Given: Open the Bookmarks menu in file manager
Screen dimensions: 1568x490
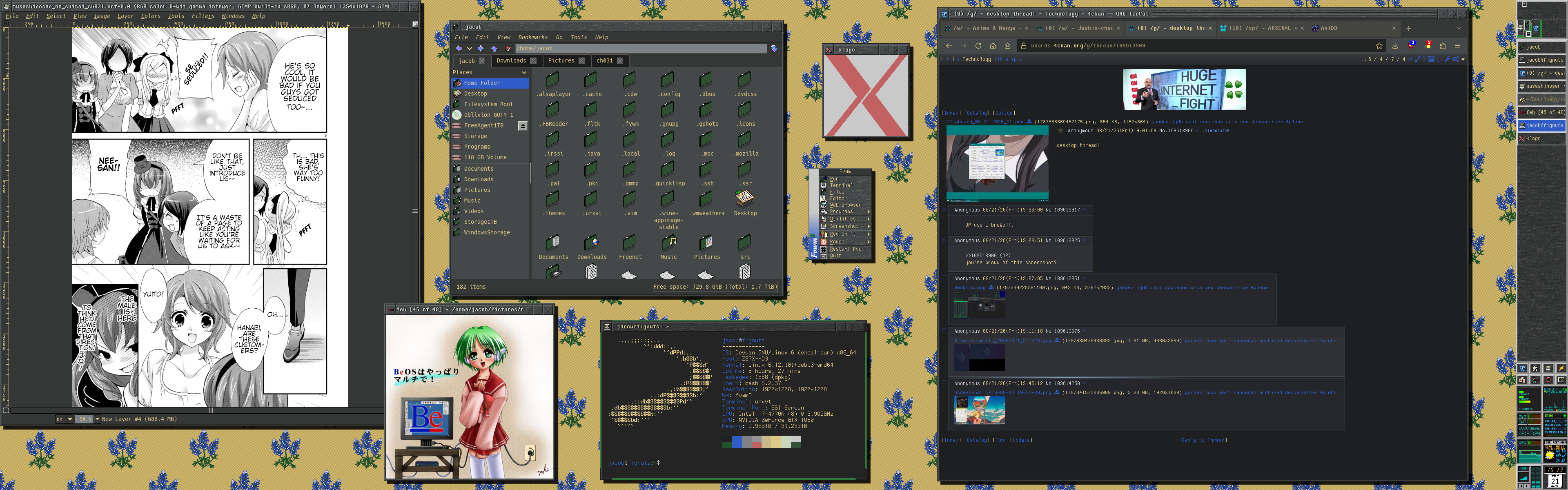Looking at the screenshot, I should 532,38.
